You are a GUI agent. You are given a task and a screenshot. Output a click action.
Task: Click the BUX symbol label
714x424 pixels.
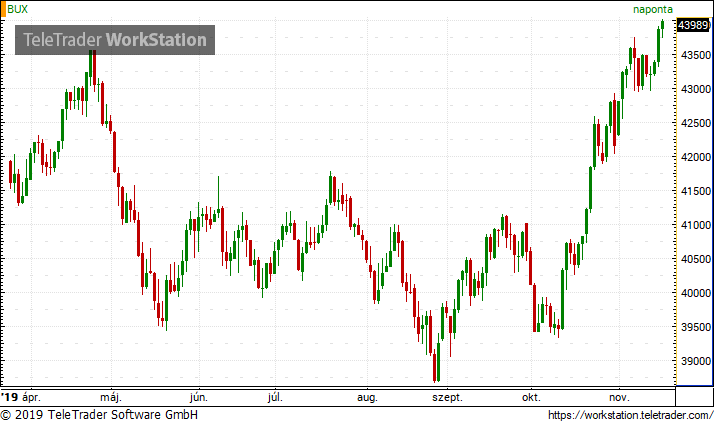[x=17, y=9]
